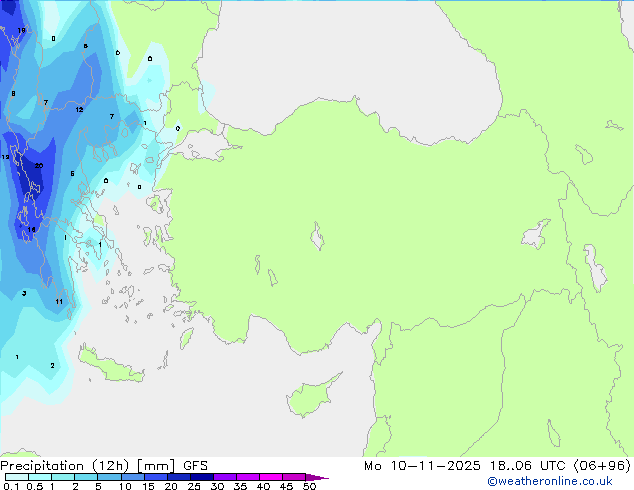Viewport: 634px width, 490px height.
Task: Click the 15–20 mm blue legend swatch
Action: point(156,477)
